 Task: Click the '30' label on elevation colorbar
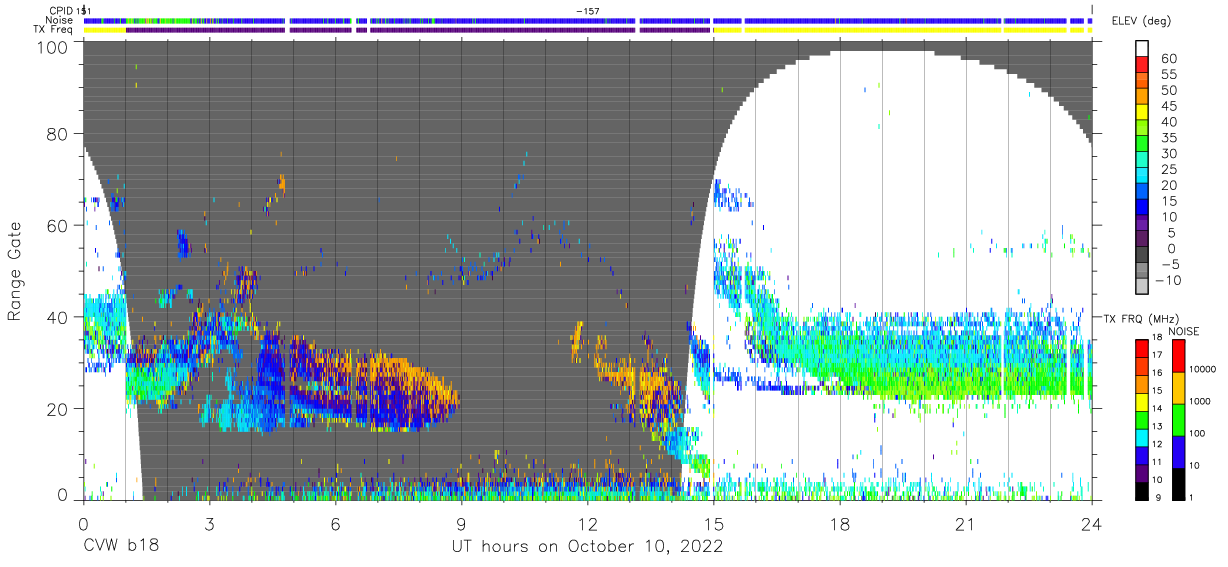pos(1168,153)
